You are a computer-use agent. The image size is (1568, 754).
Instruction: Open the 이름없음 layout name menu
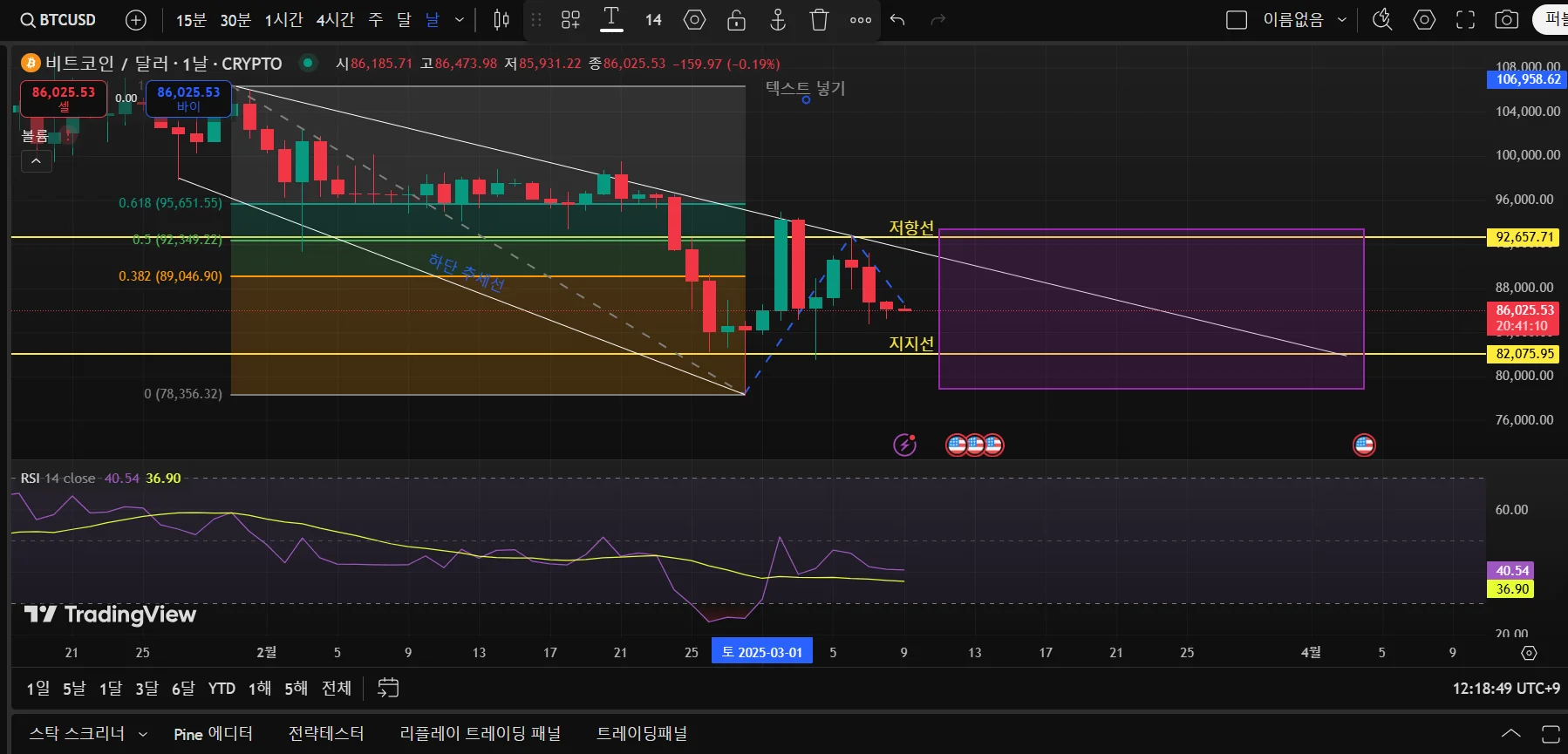[1293, 19]
